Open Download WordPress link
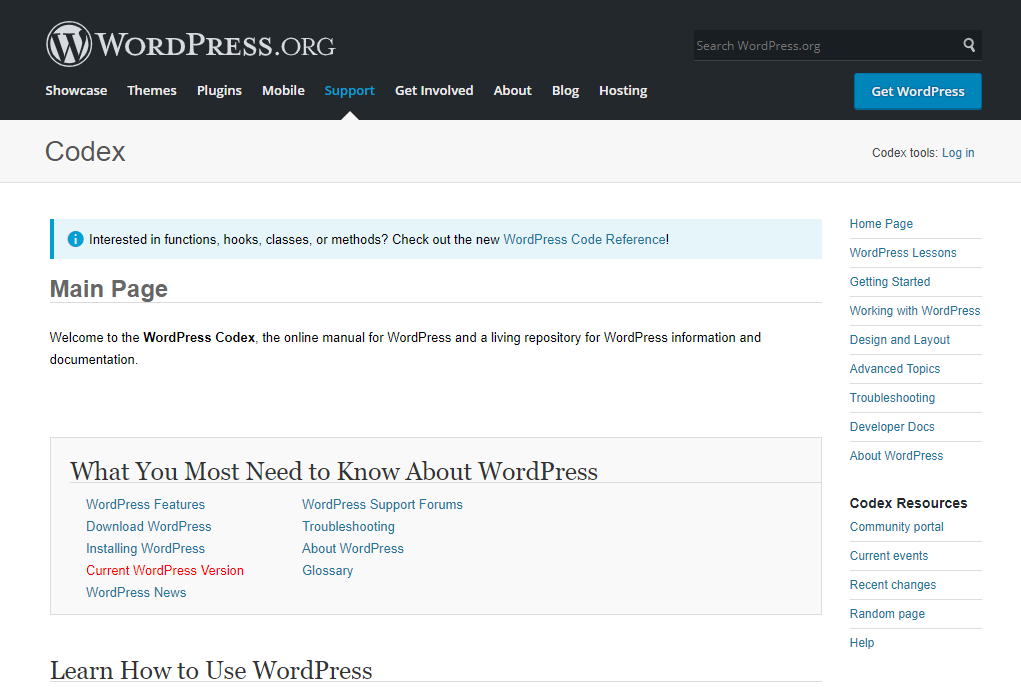This screenshot has width=1021, height=694. click(148, 526)
